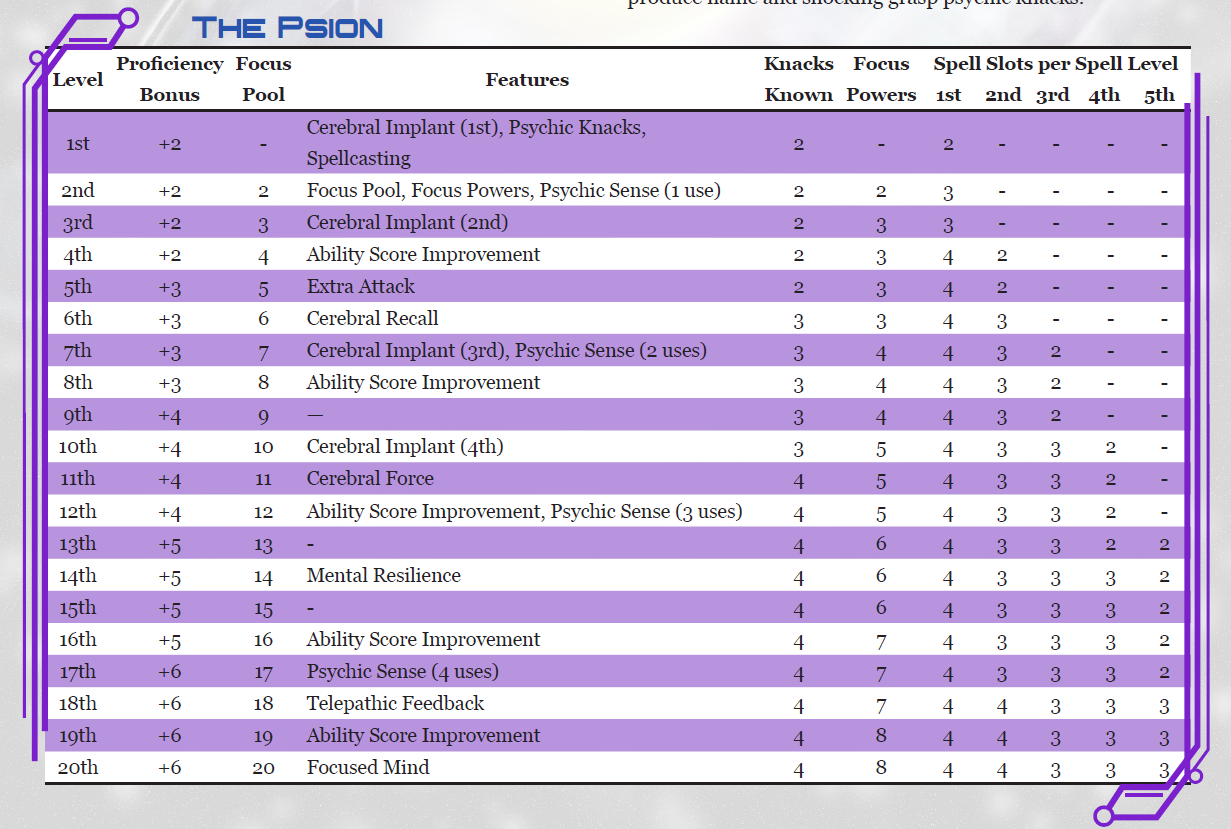The image size is (1231, 829).
Task: Select the 'Mental Resilience' feature entry
Action: [383, 576]
